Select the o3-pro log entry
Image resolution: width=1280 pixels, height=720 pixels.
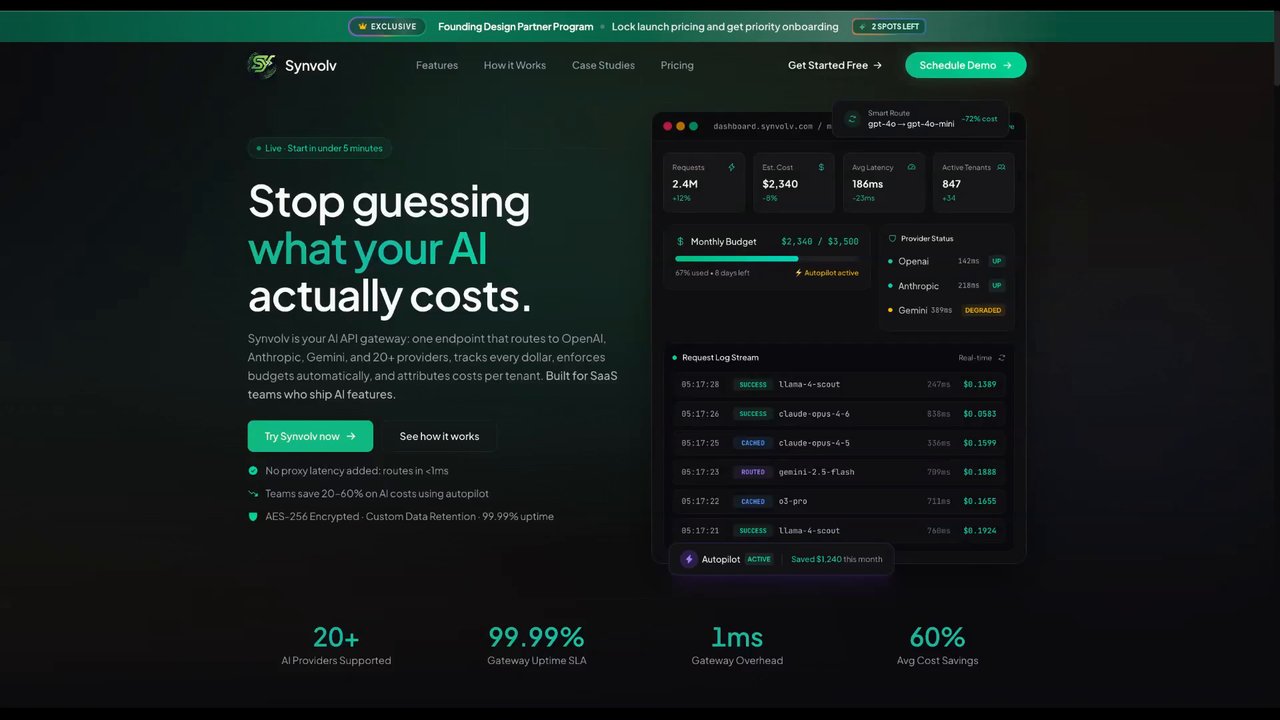(839, 501)
